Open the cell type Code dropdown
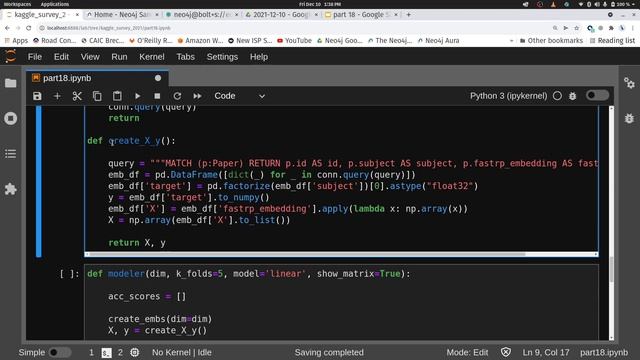The image size is (640, 360). [x=240, y=96]
